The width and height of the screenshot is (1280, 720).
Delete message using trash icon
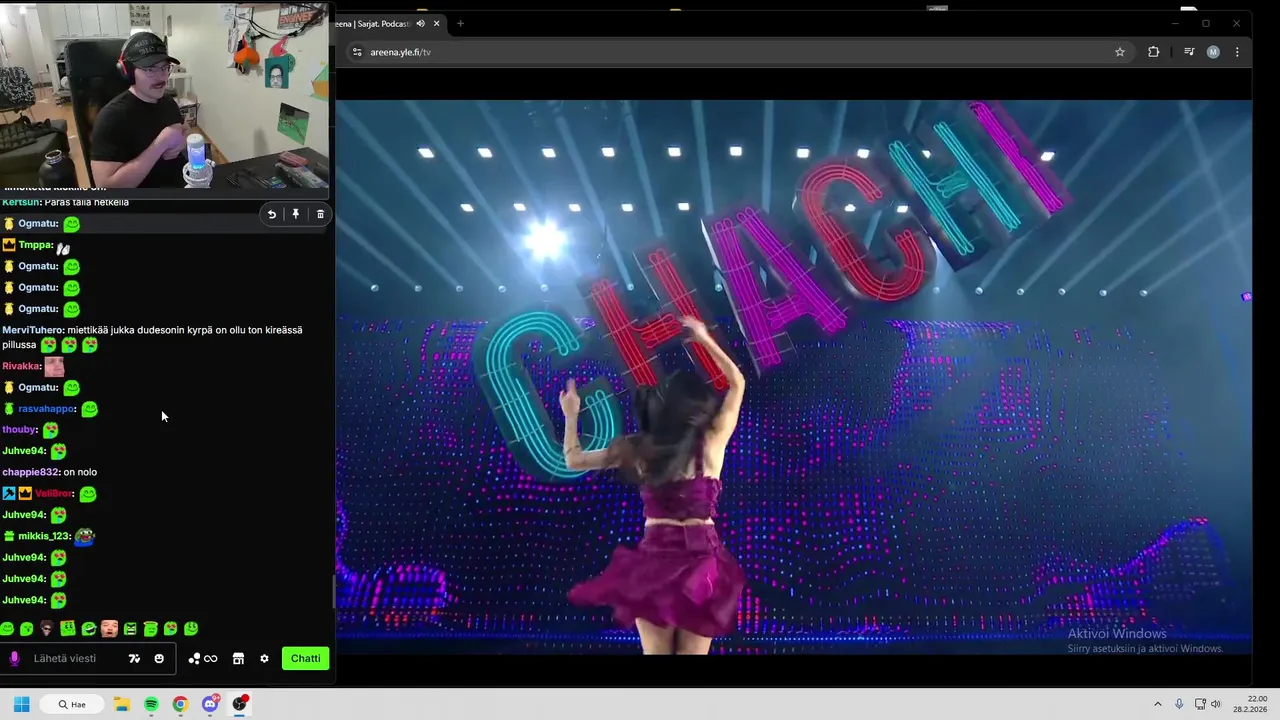320,214
